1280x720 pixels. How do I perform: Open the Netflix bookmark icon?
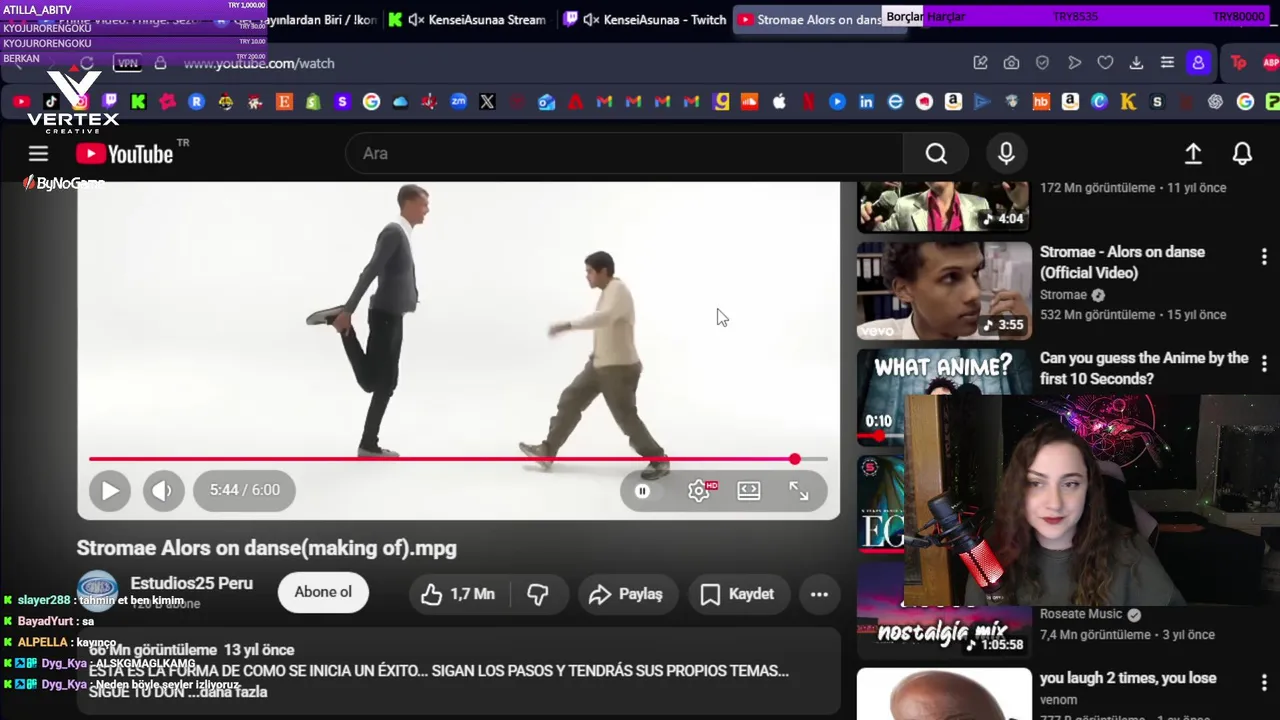(808, 101)
